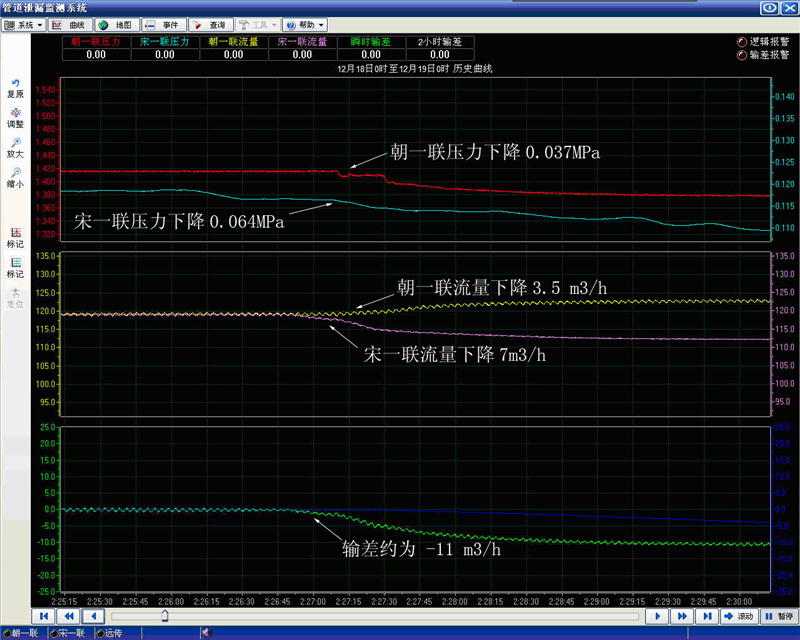Viewport: 800px width, 640px height.
Task: Expand the 帮助 (help) dropdown menu
Action: pyautogui.click(x=304, y=24)
